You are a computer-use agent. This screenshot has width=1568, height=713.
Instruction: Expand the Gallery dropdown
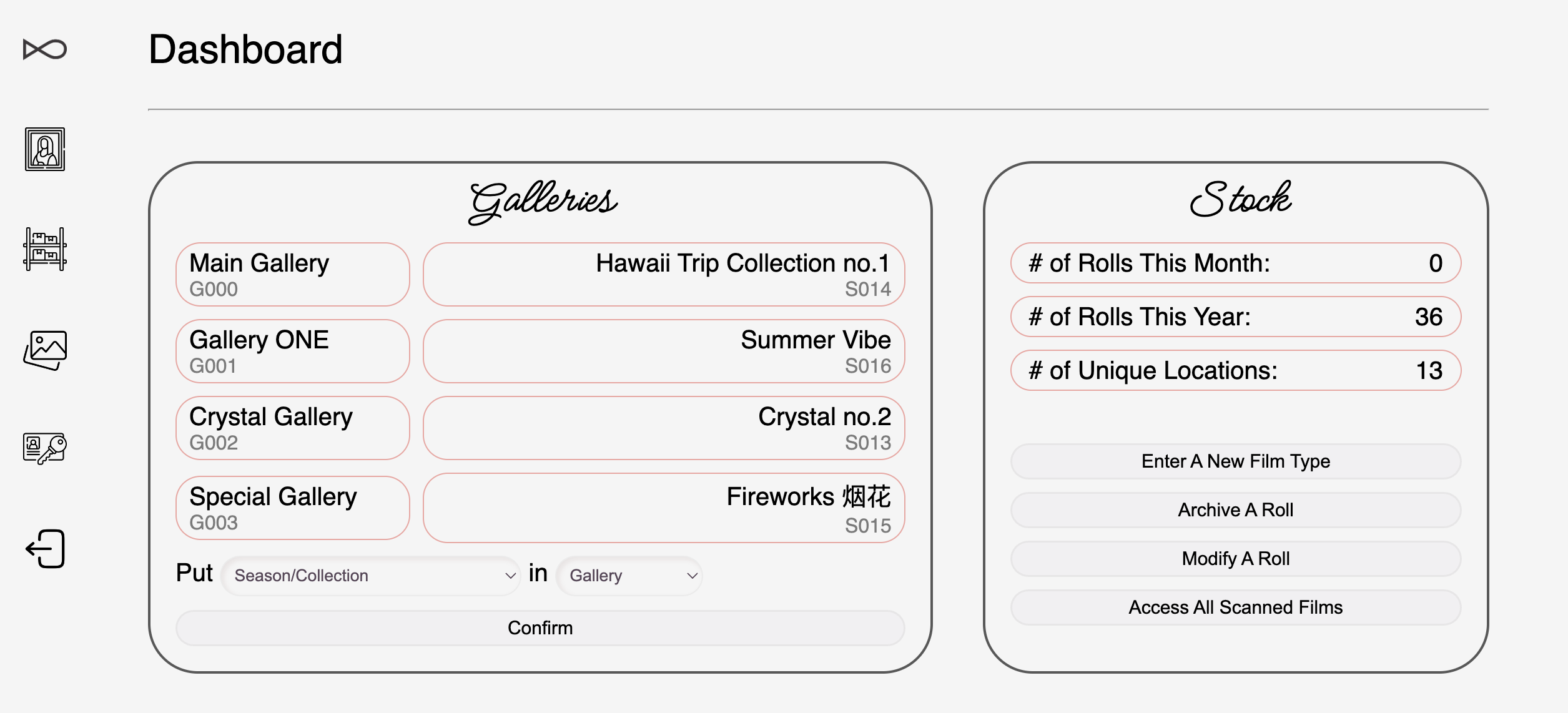tap(629, 576)
